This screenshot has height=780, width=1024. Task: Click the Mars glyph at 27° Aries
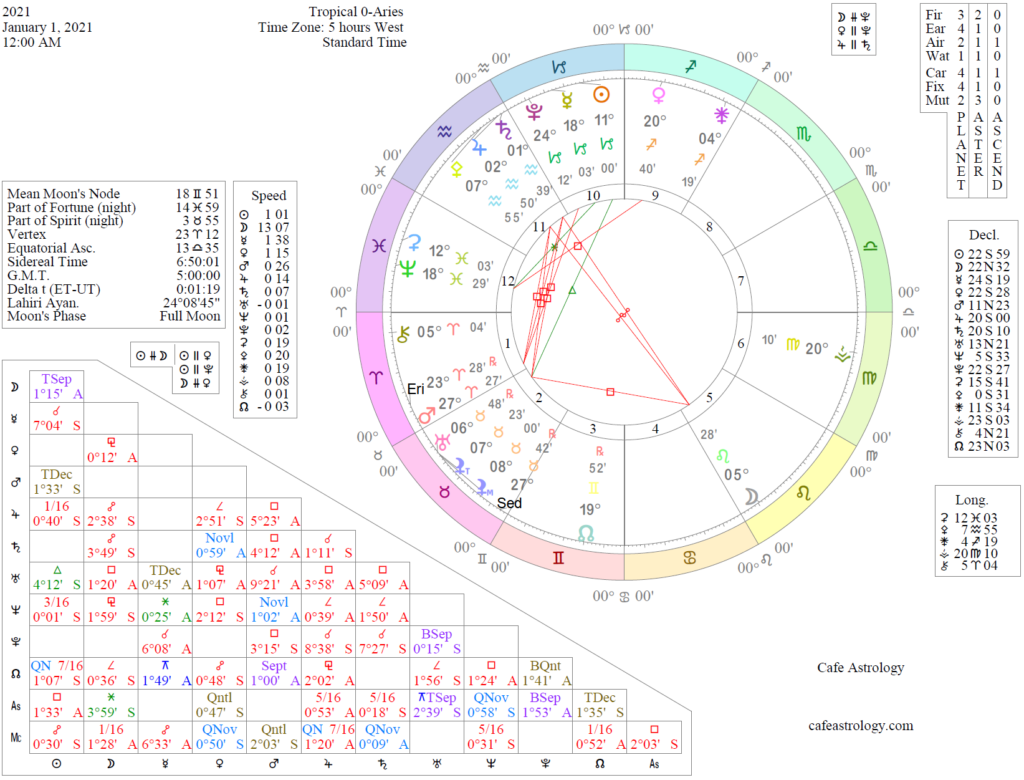click(x=426, y=417)
